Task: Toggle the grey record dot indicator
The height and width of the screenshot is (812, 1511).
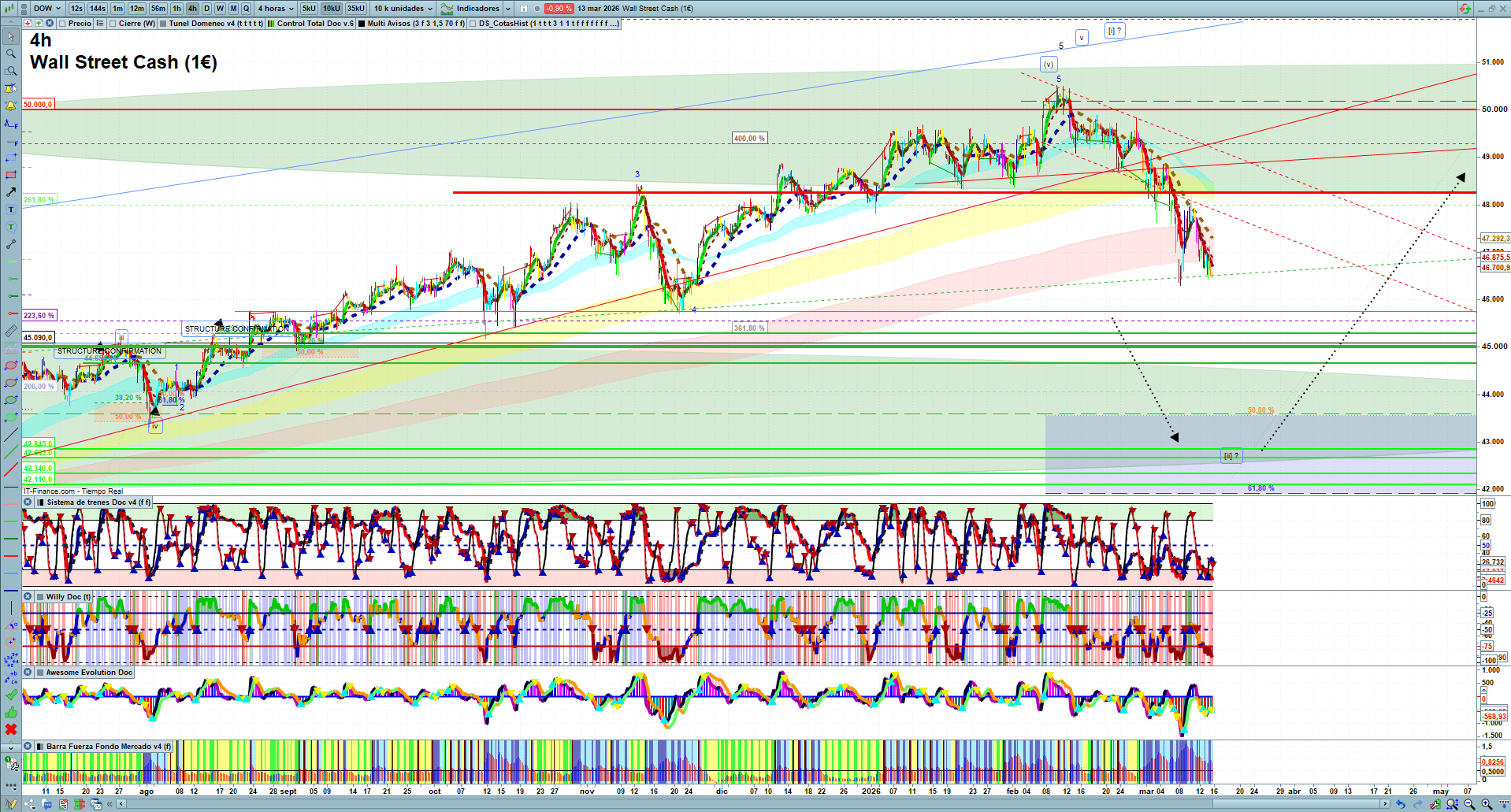Action: tap(537, 9)
